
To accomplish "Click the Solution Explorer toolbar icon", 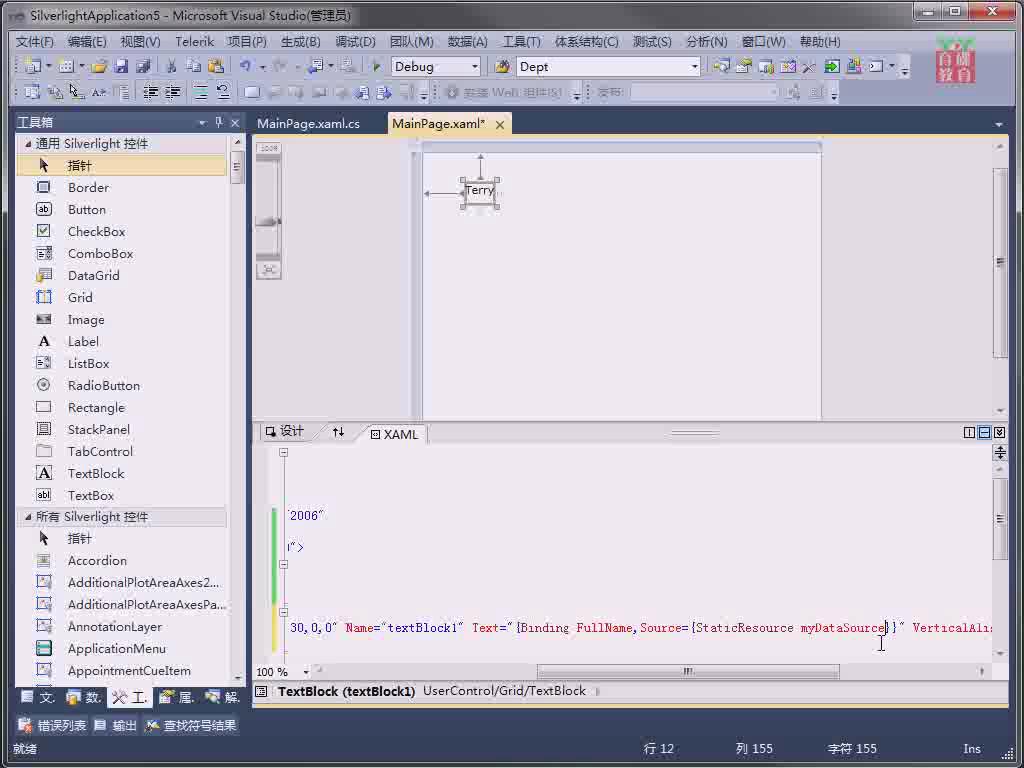I will tap(722, 66).
